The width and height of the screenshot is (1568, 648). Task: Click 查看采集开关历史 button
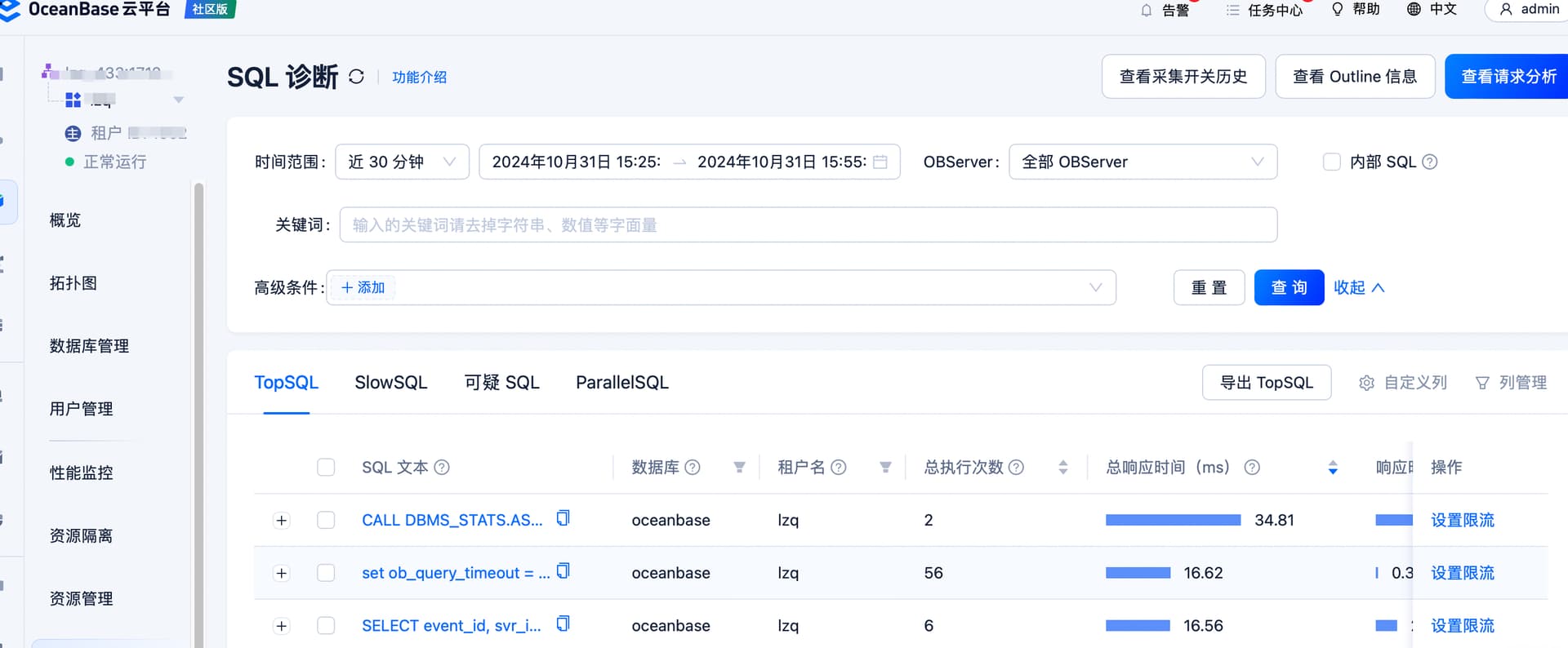[x=1183, y=77]
